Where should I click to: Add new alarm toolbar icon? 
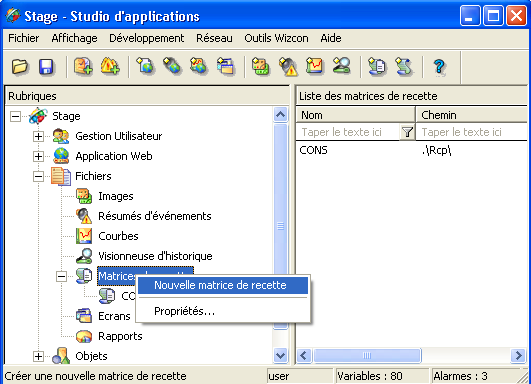coord(110,66)
